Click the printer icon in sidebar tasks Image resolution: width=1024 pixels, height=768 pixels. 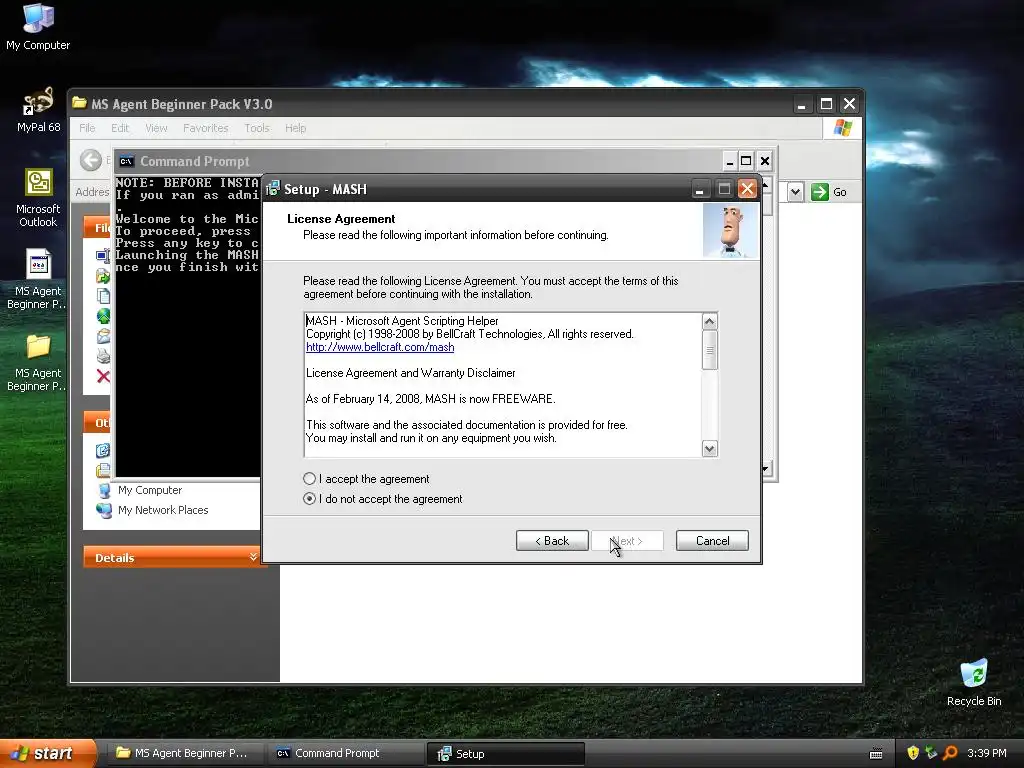[103, 356]
